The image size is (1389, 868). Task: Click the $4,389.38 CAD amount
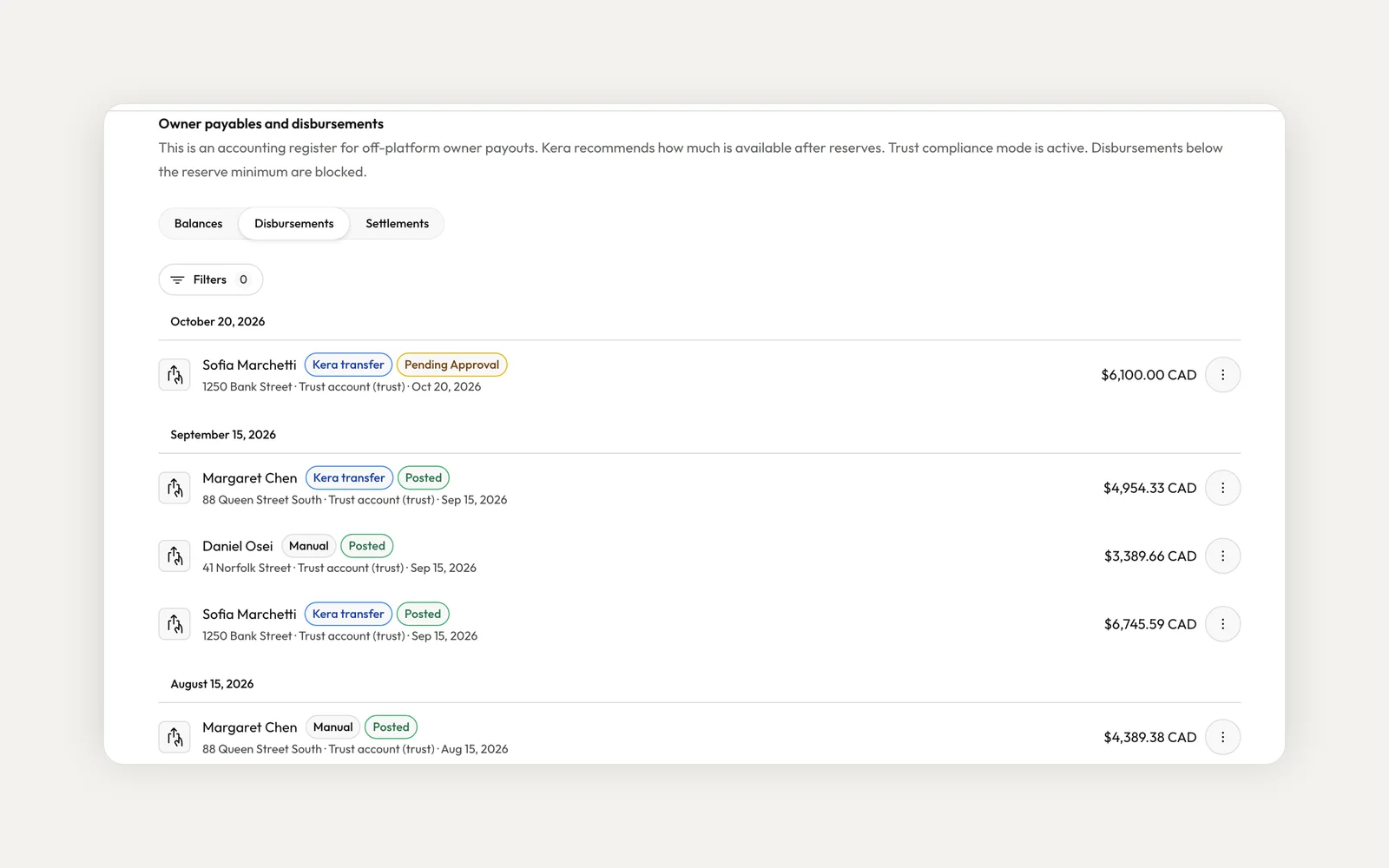click(1149, 737)
